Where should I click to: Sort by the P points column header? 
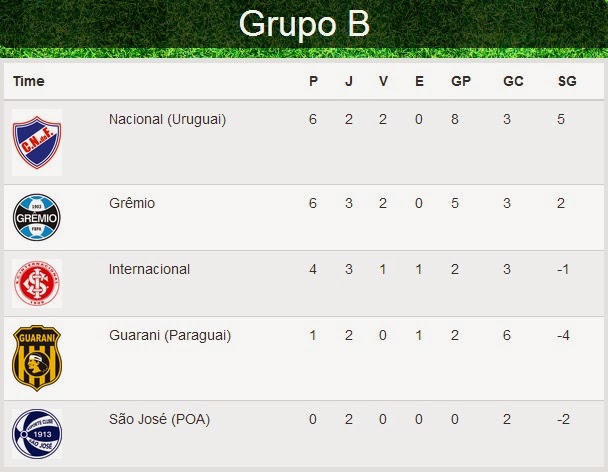[x=313, y=81]
